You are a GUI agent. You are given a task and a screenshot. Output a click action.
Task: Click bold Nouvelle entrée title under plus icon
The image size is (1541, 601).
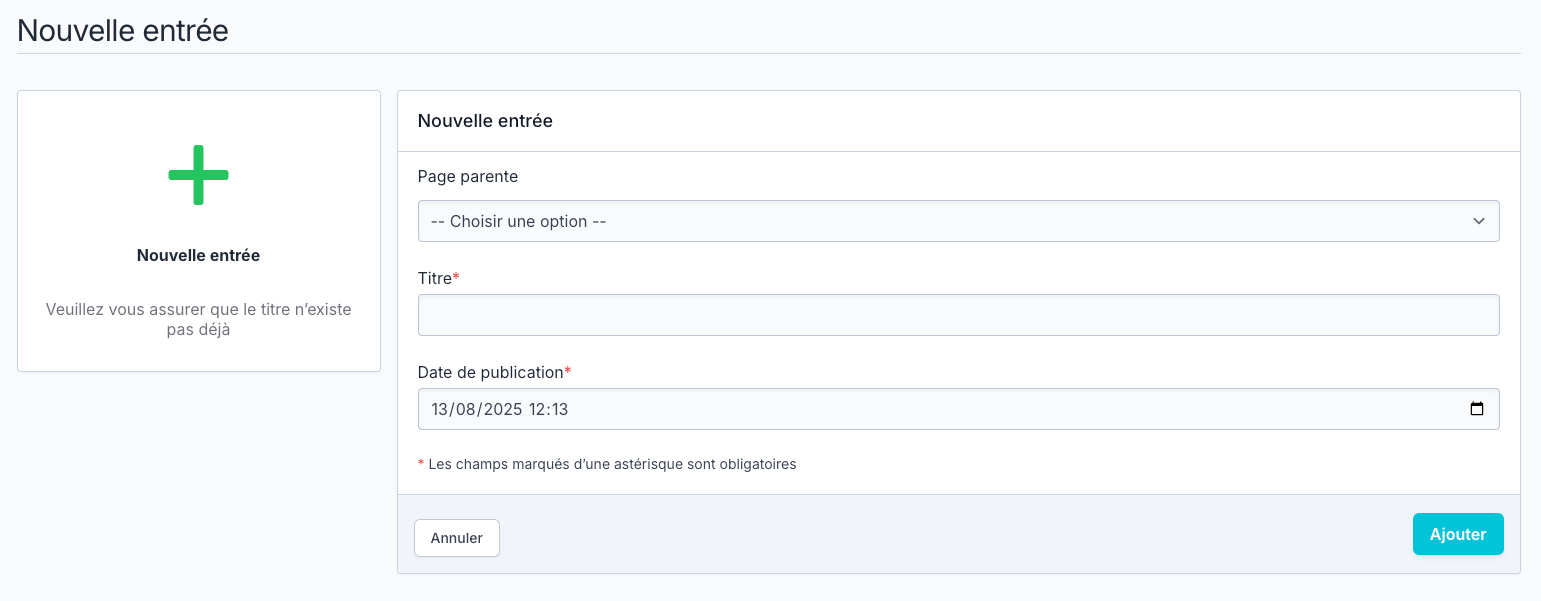[x=198, y=255]
